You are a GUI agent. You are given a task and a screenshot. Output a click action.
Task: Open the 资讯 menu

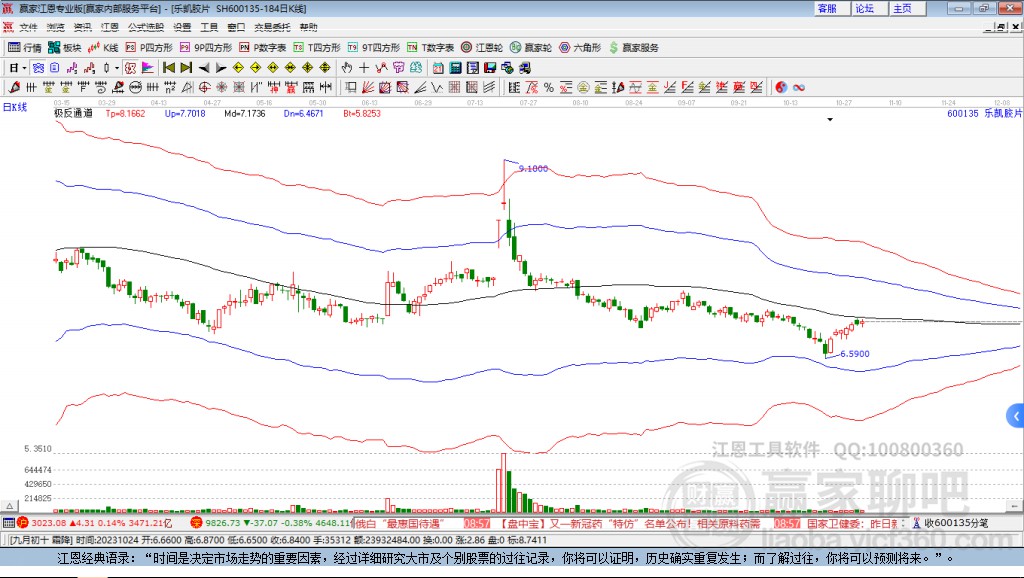coord(82,27)
